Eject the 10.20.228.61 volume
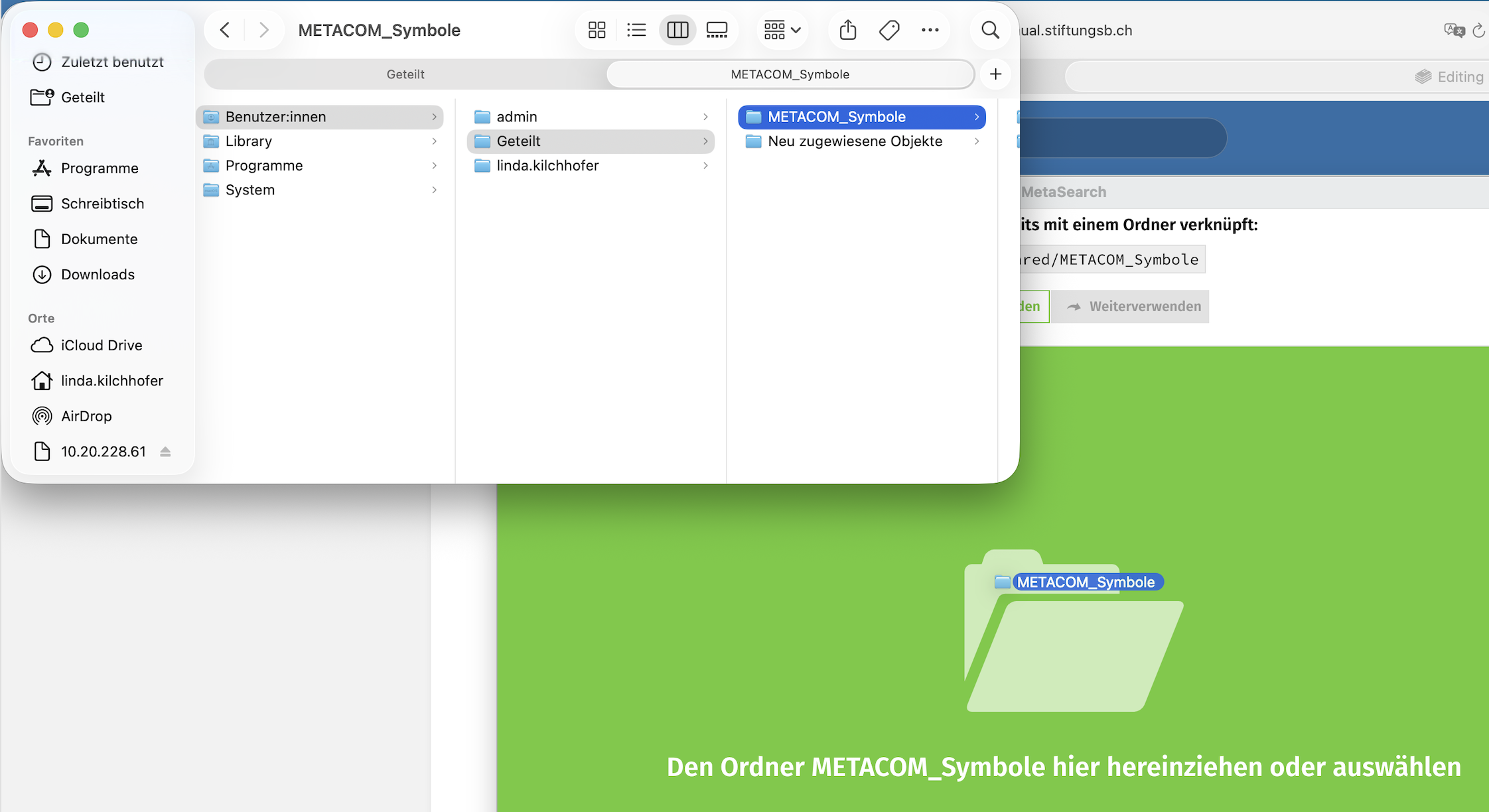Image resolution: width=1489 pixels, height=812 pixels. (165, 452)
